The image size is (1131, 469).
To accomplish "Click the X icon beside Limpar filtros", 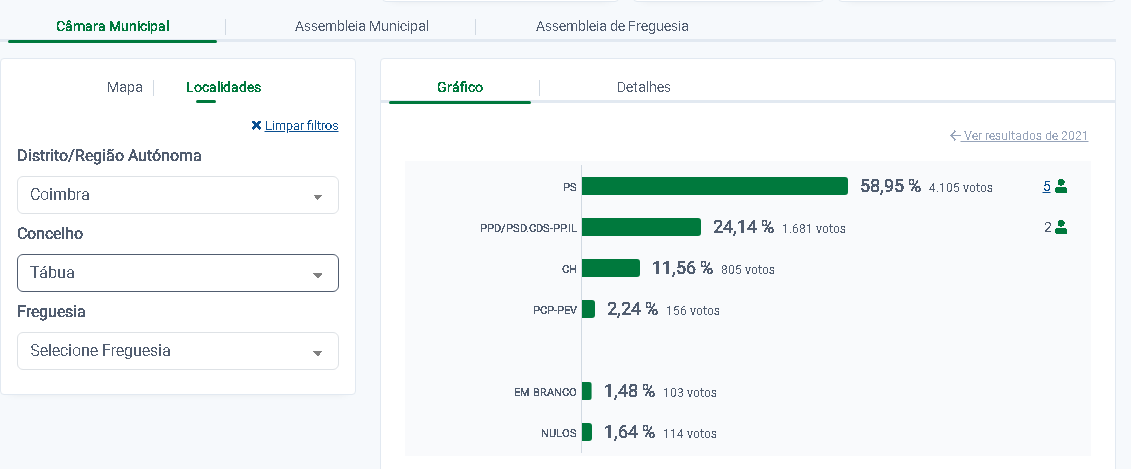I will point(256,126).
